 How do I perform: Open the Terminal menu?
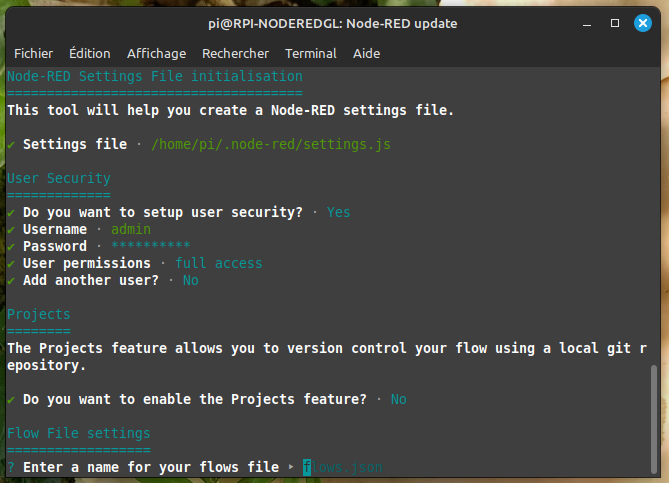click(x=310, y=53)
